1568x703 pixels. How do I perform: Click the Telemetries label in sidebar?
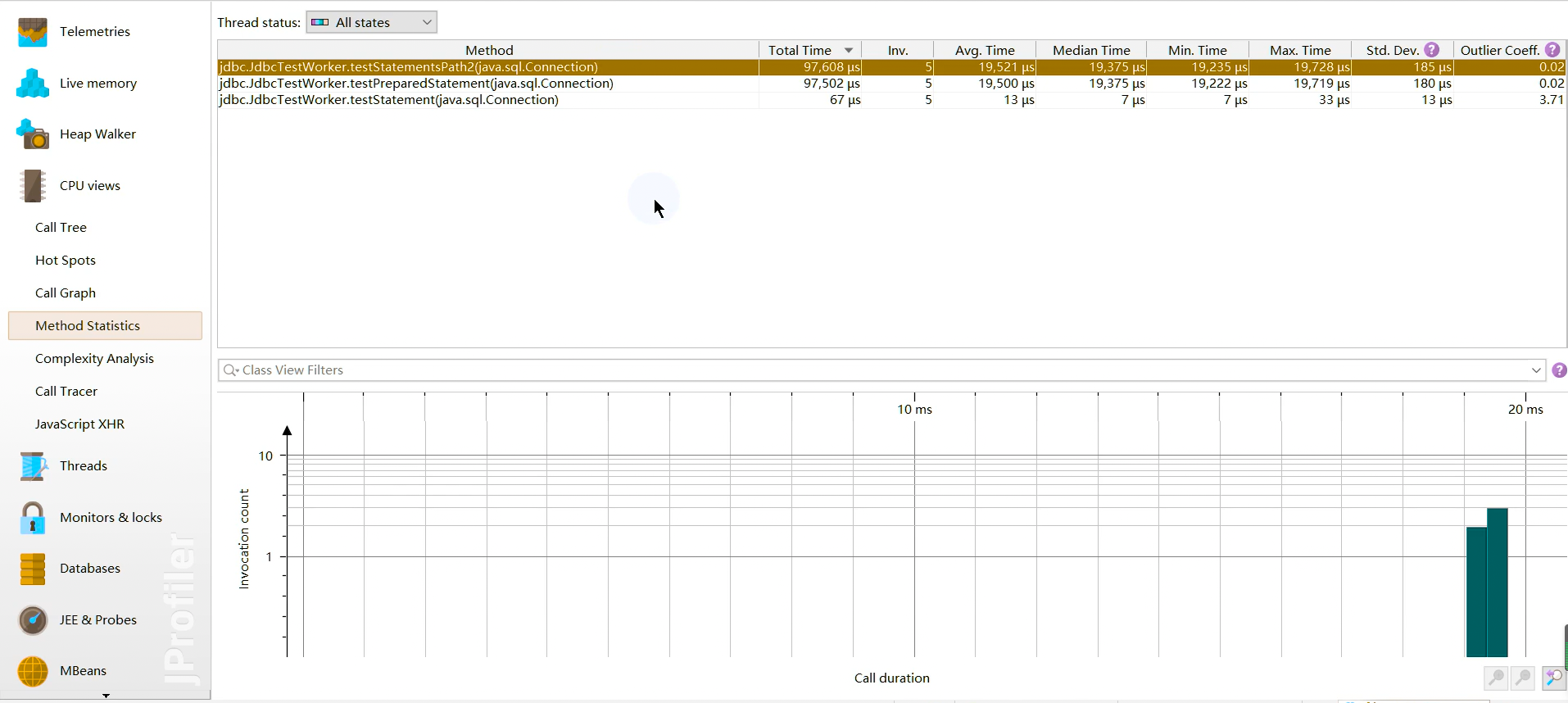95,32
